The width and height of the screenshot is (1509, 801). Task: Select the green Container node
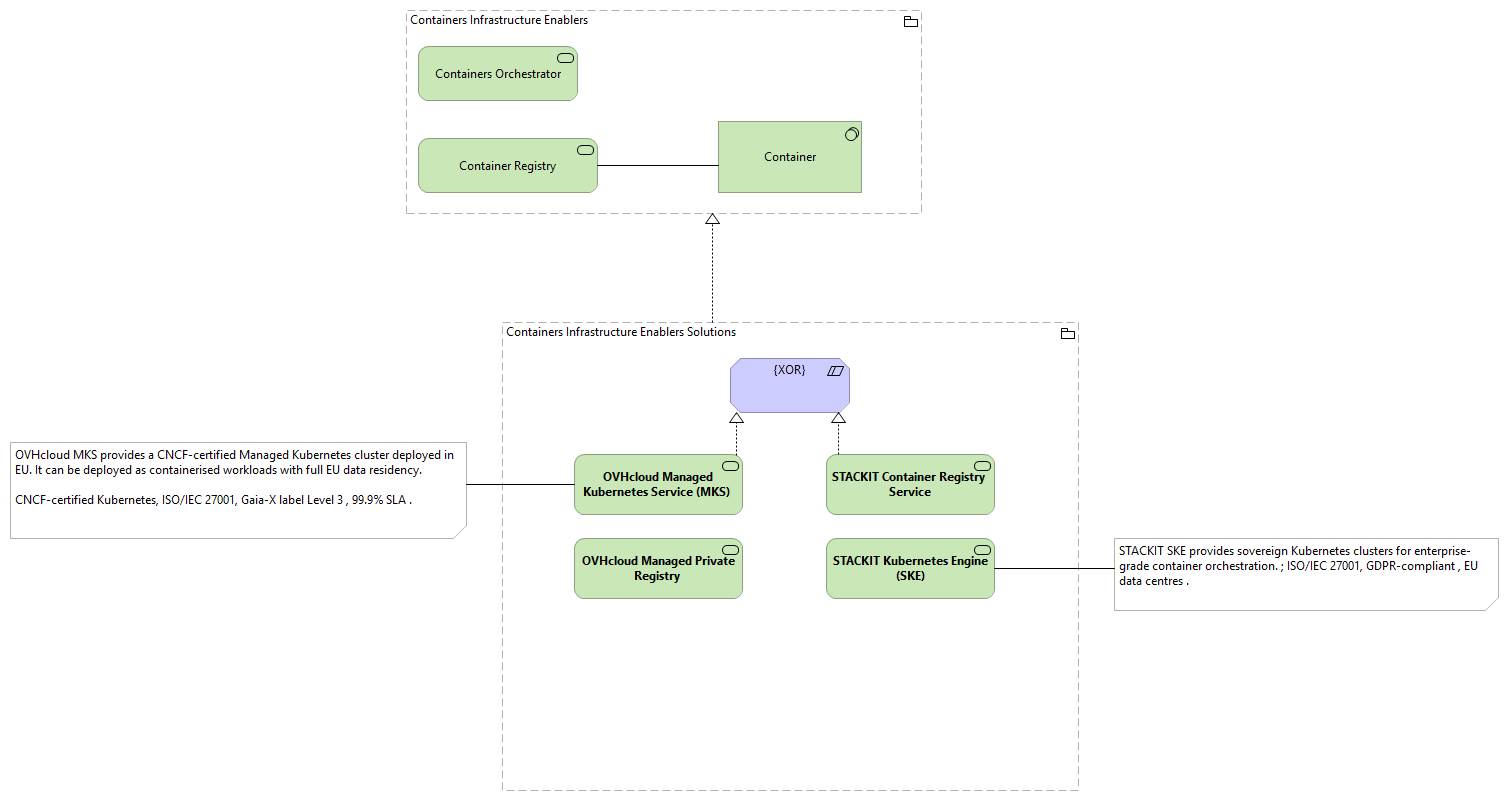tap(789, 157)
